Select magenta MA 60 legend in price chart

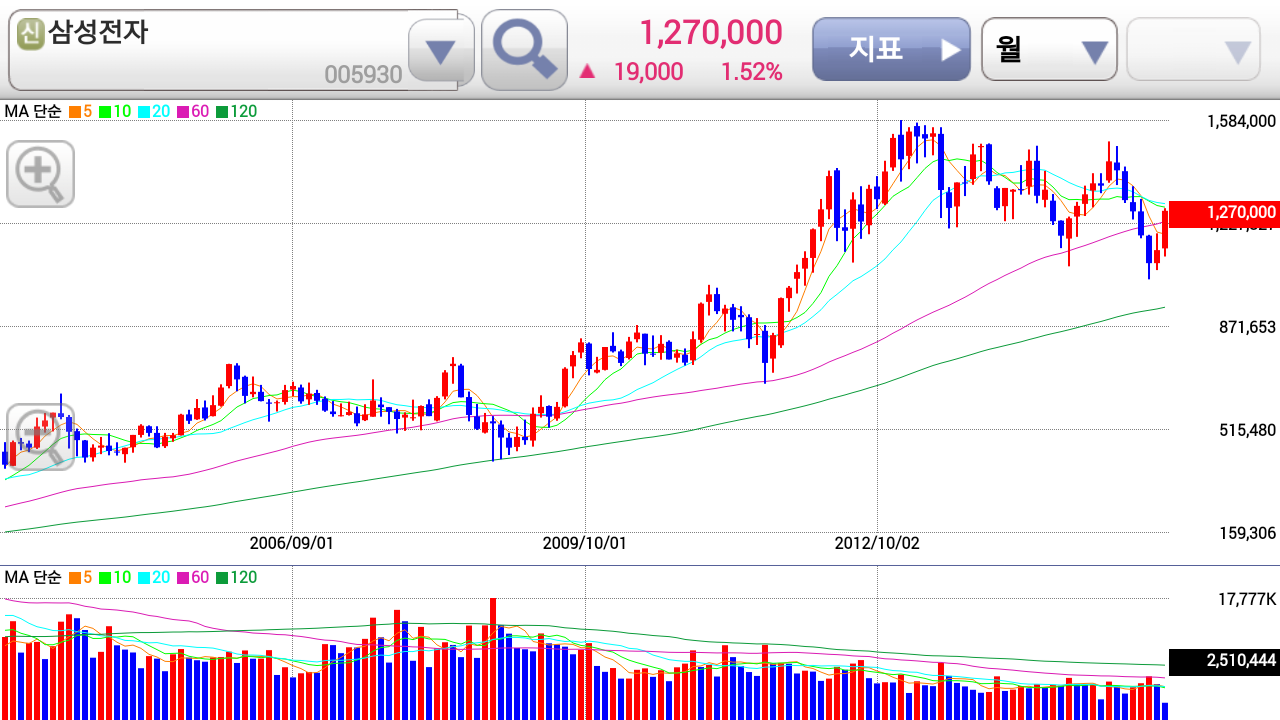tap(193, 111)
